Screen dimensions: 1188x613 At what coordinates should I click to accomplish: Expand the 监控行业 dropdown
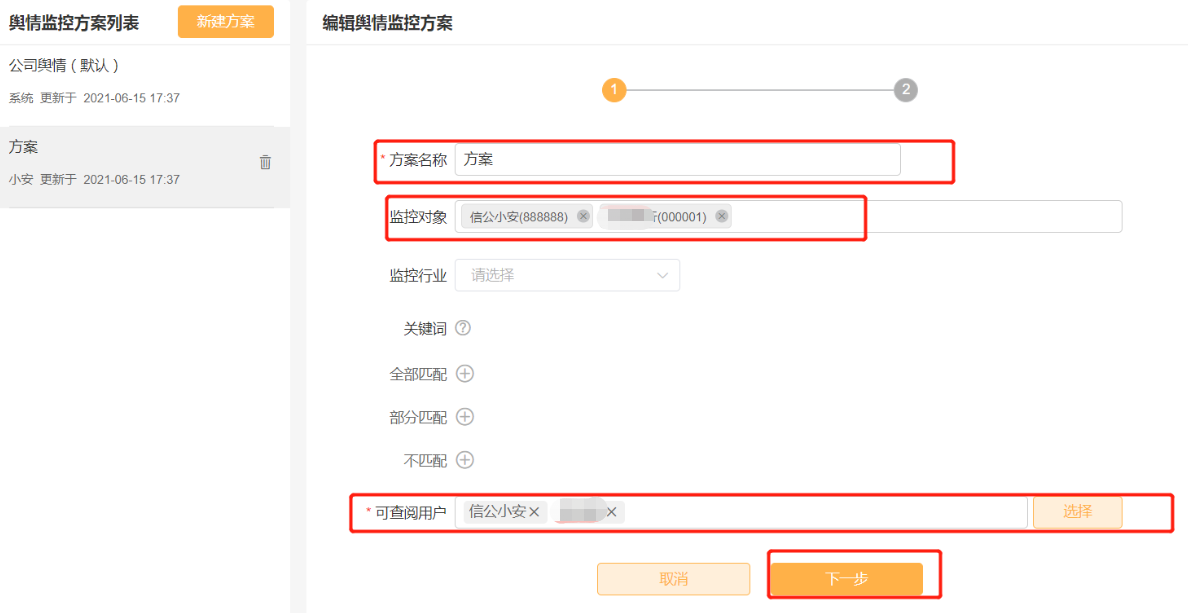(x=567, y=275)
